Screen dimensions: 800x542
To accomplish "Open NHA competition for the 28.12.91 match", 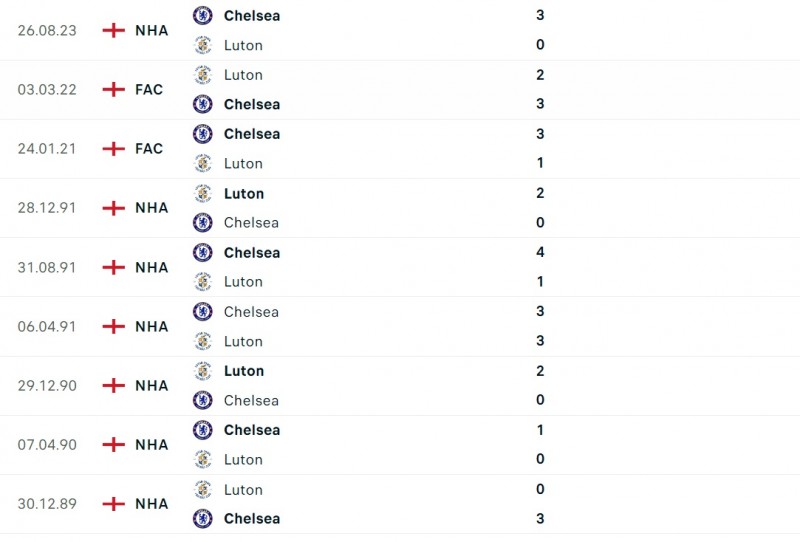I will click(x=151, y=208).
